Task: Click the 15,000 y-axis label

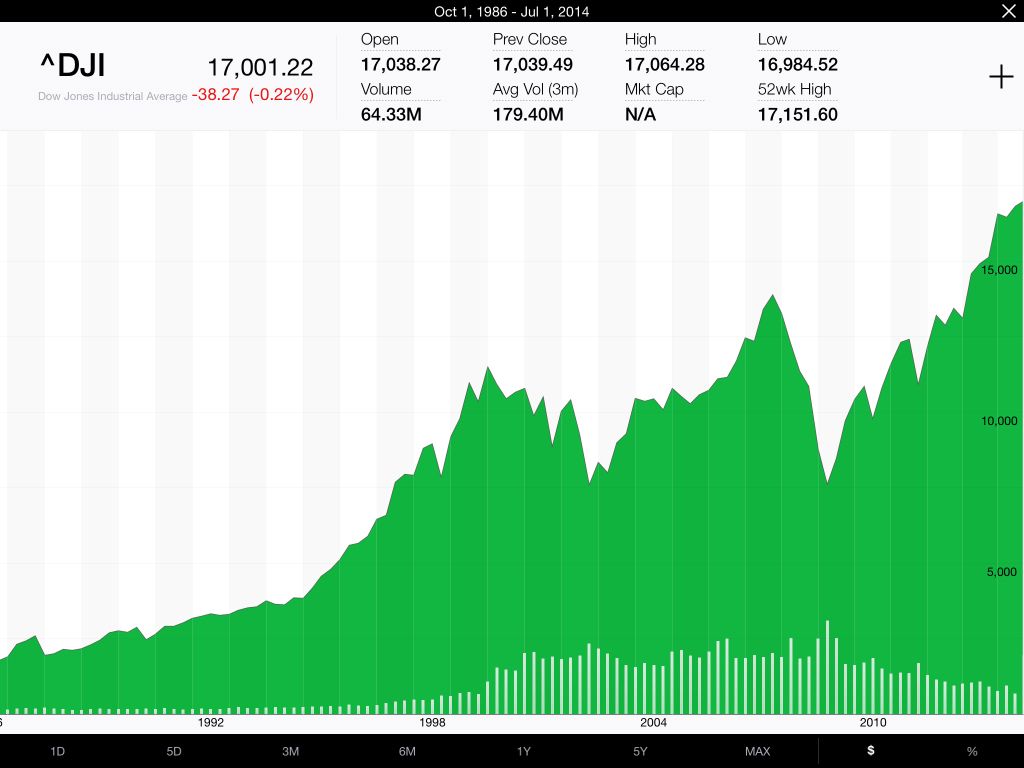Action: [x=999, y=270]
